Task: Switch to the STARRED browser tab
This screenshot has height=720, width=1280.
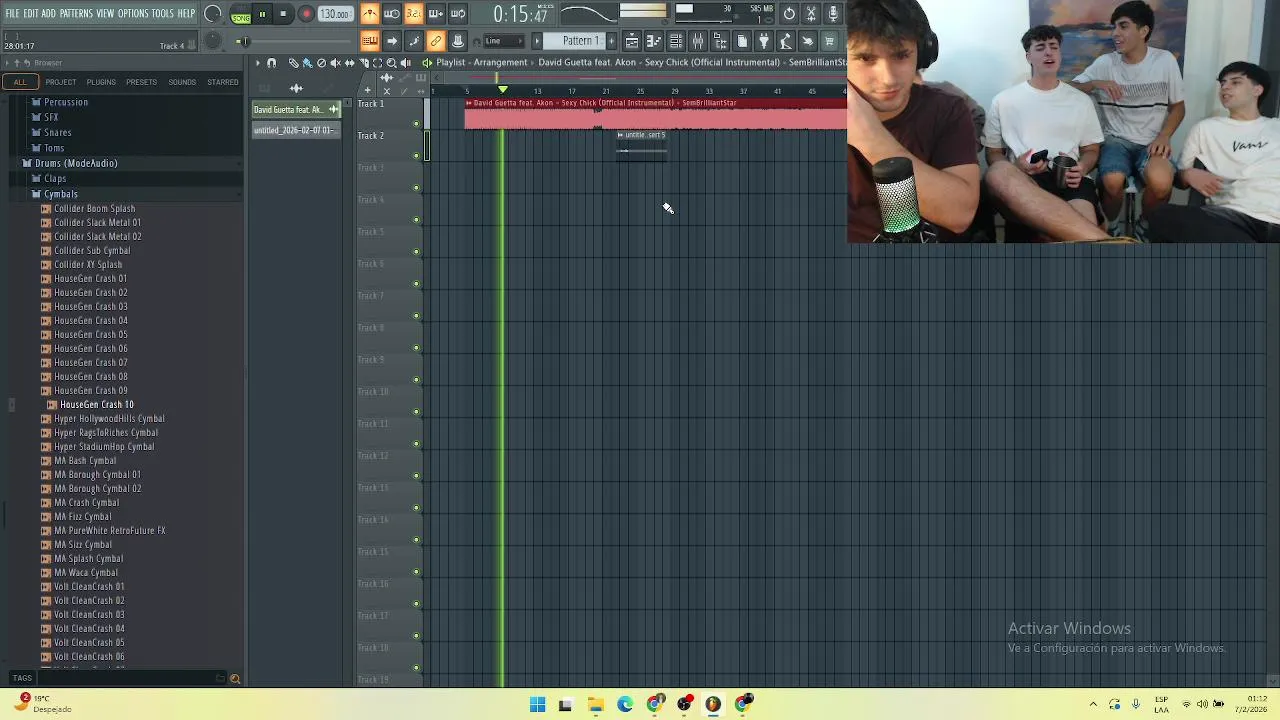Action: (x=223, y=82)
